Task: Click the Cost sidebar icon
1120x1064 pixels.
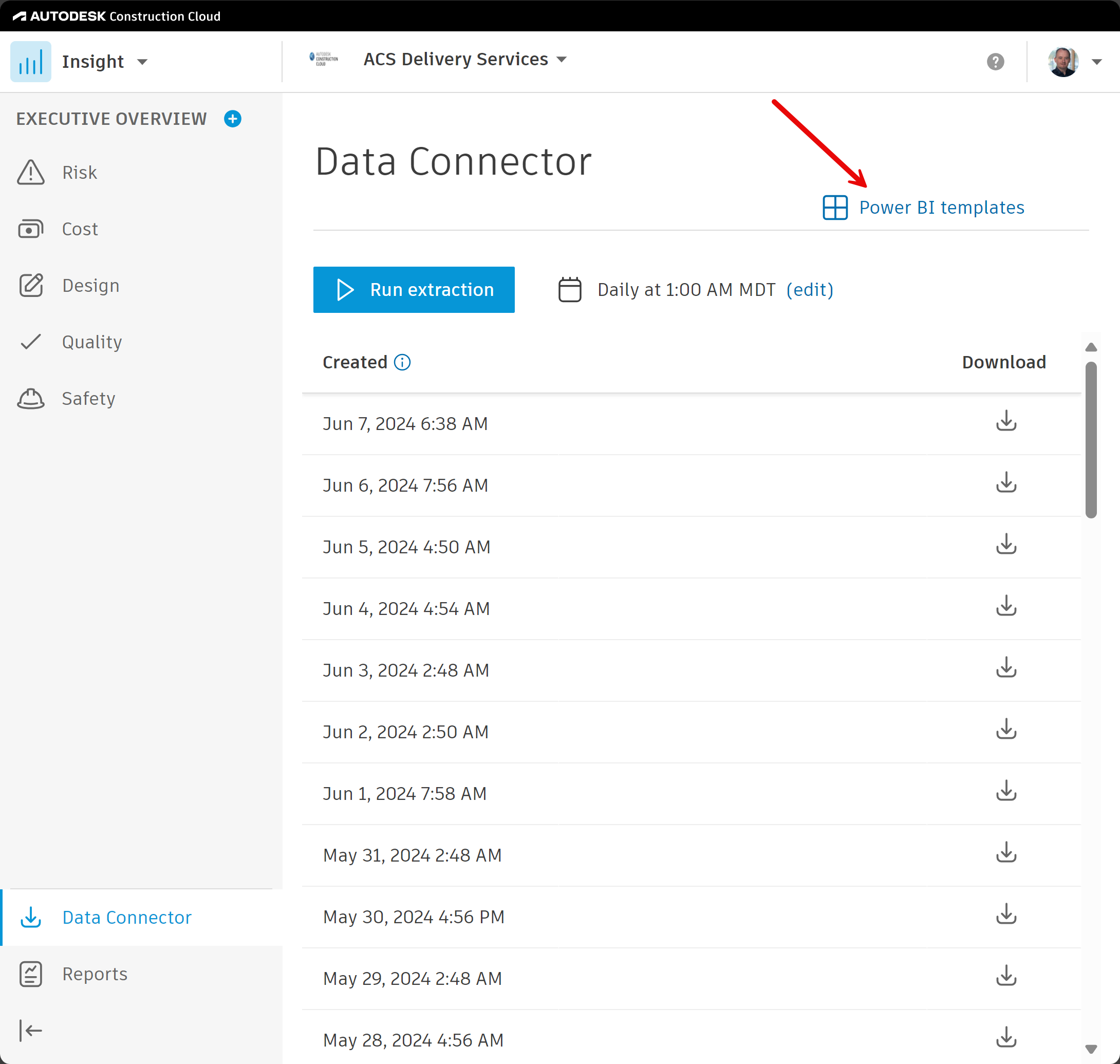Action: (31, 229)
